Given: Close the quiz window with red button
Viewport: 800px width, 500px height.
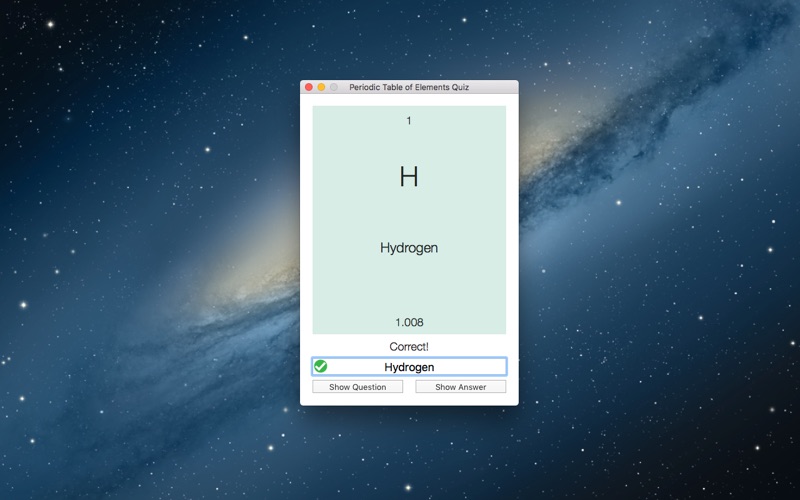Looking at the screenshot, I should click(x=309, y=88).
